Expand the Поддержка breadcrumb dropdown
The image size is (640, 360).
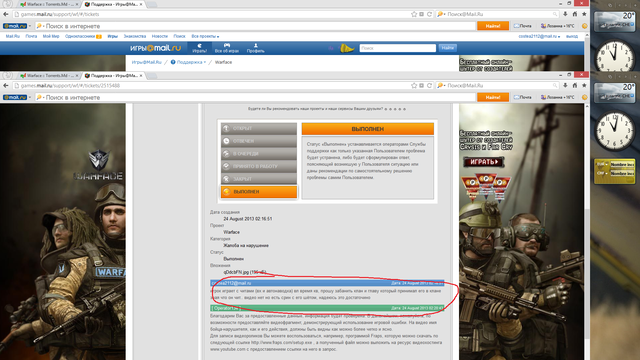click(x=204, y=62)
